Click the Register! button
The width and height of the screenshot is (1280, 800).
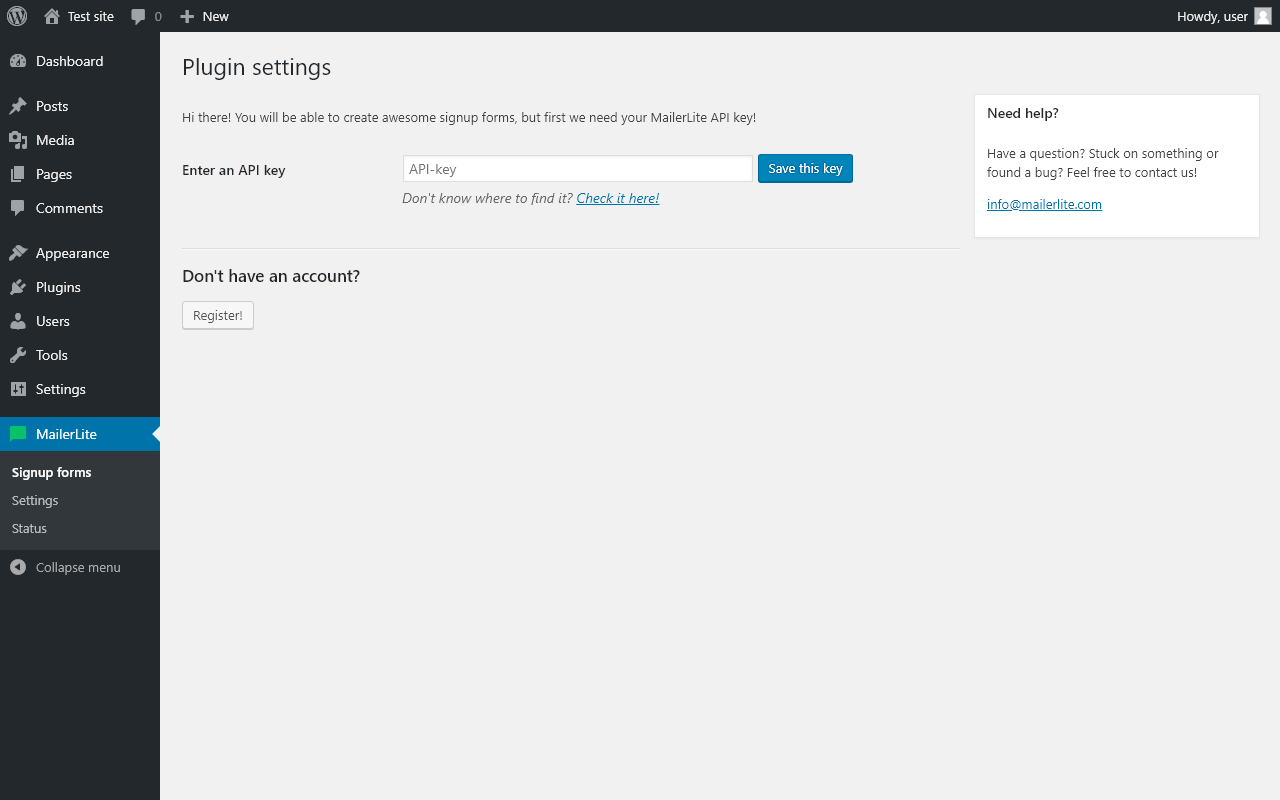point(218,315)
